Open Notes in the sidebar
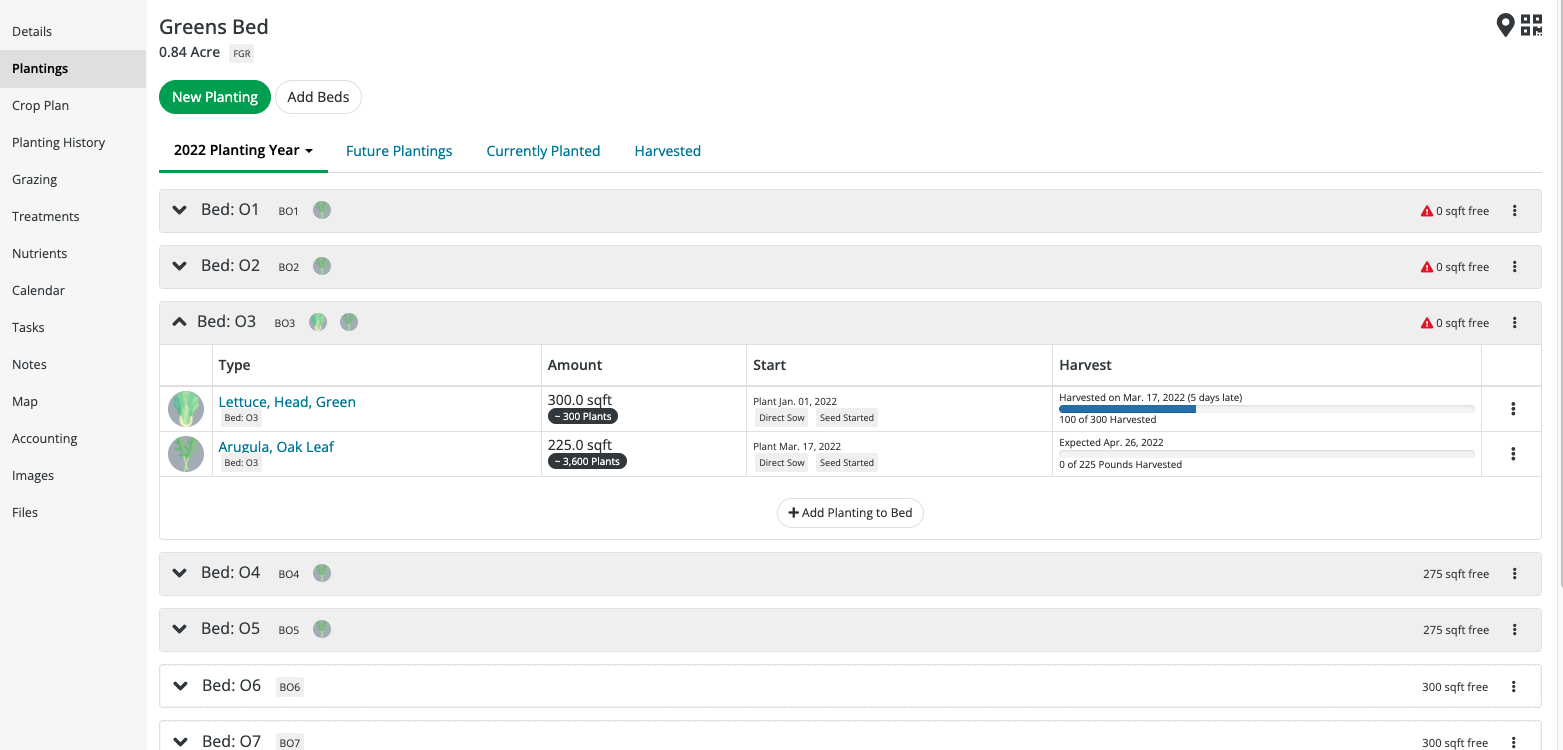Viewport: 1563px width, 750px height. (x=73, y=364)
